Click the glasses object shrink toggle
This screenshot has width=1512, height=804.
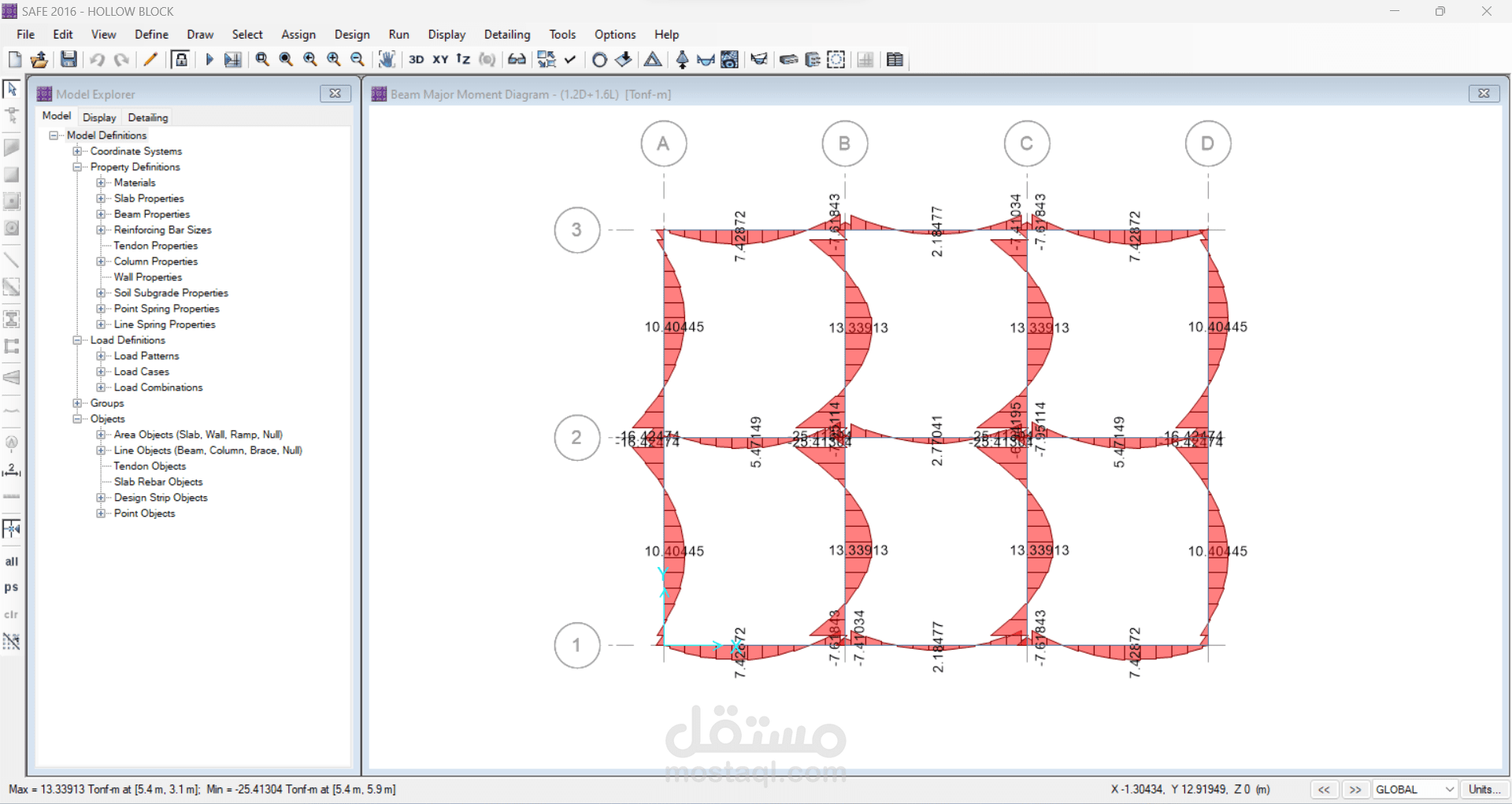pyautogui.click(x=517, y=60)
